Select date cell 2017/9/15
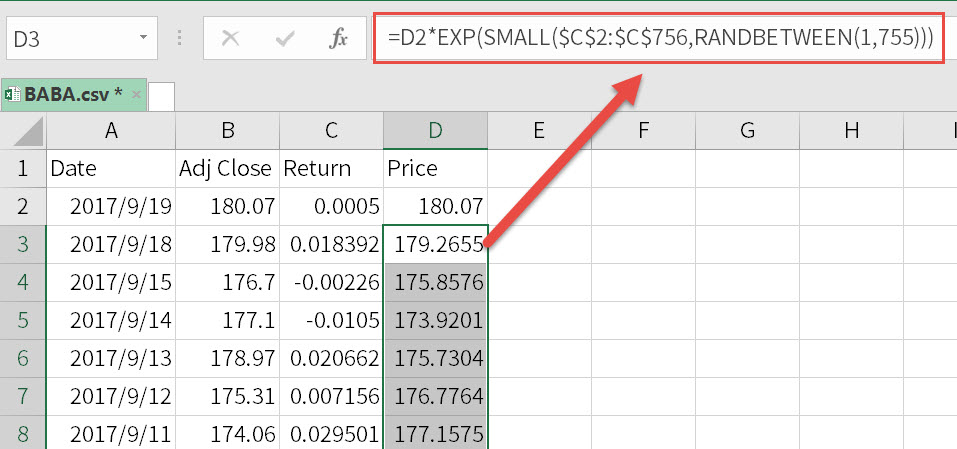Screen dimensions: 957x449 [111, 282]
